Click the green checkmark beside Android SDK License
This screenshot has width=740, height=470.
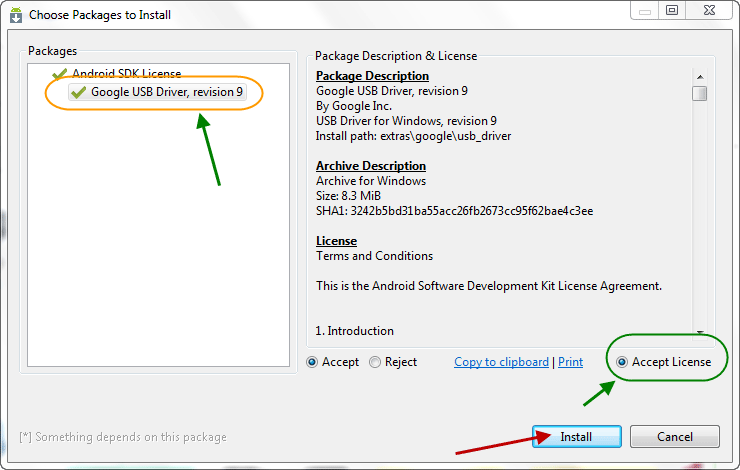59,74
